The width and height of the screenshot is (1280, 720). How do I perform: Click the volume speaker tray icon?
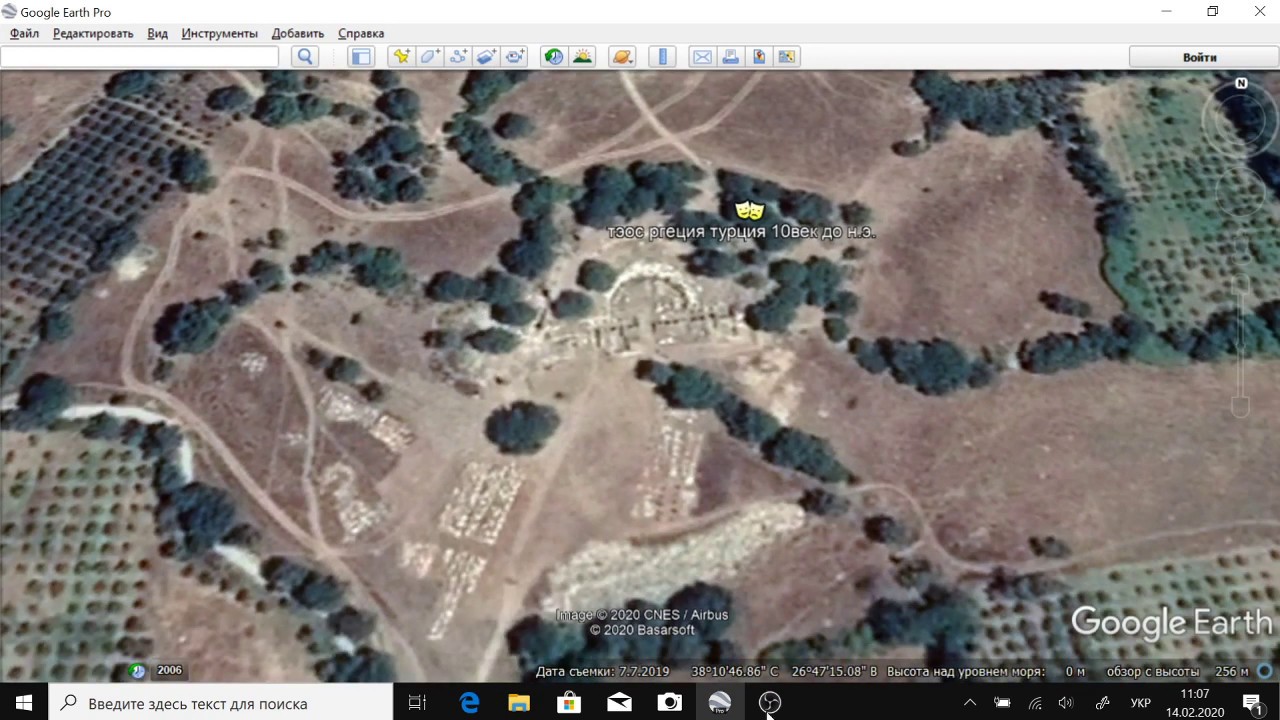(1066, 703)
